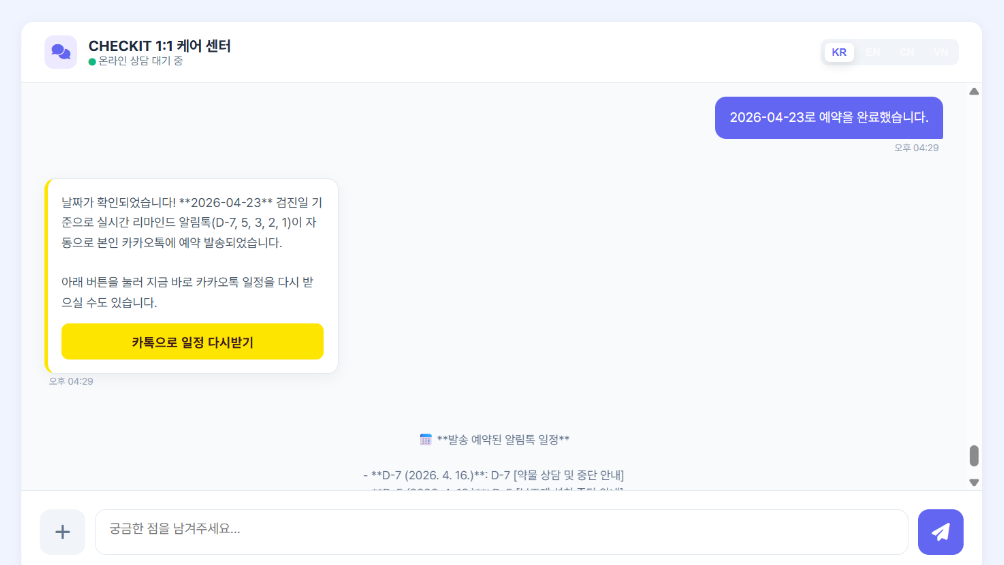Click the CHECKIT chat bubbles logo icon
The height and width of the screenshot is (565, 1004).
tap(61, 52)
